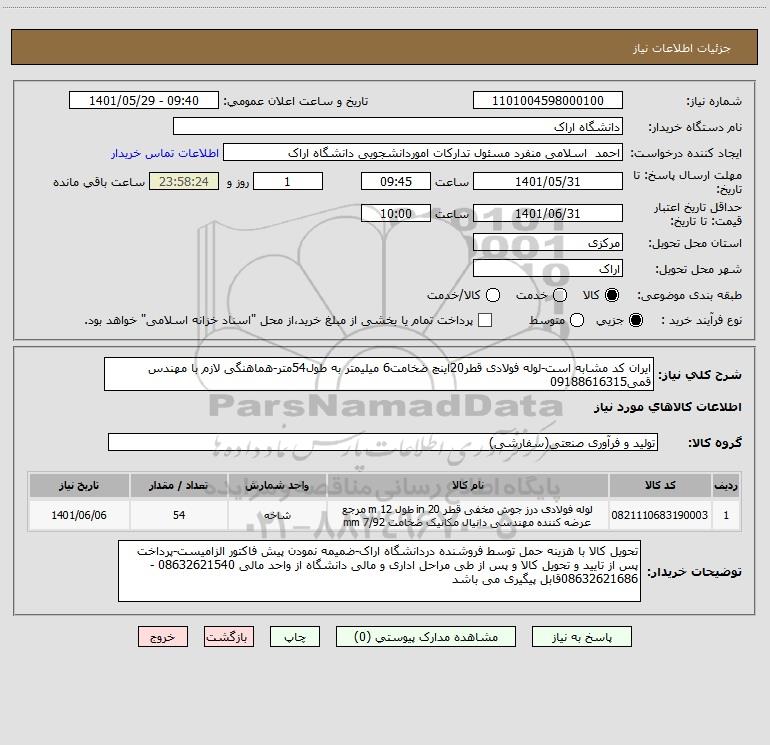This screenshot has height=745, width=770.
Task: Click the اطلاعات کالاهای مورد نیاز heading
Action: tap(667, 407)
